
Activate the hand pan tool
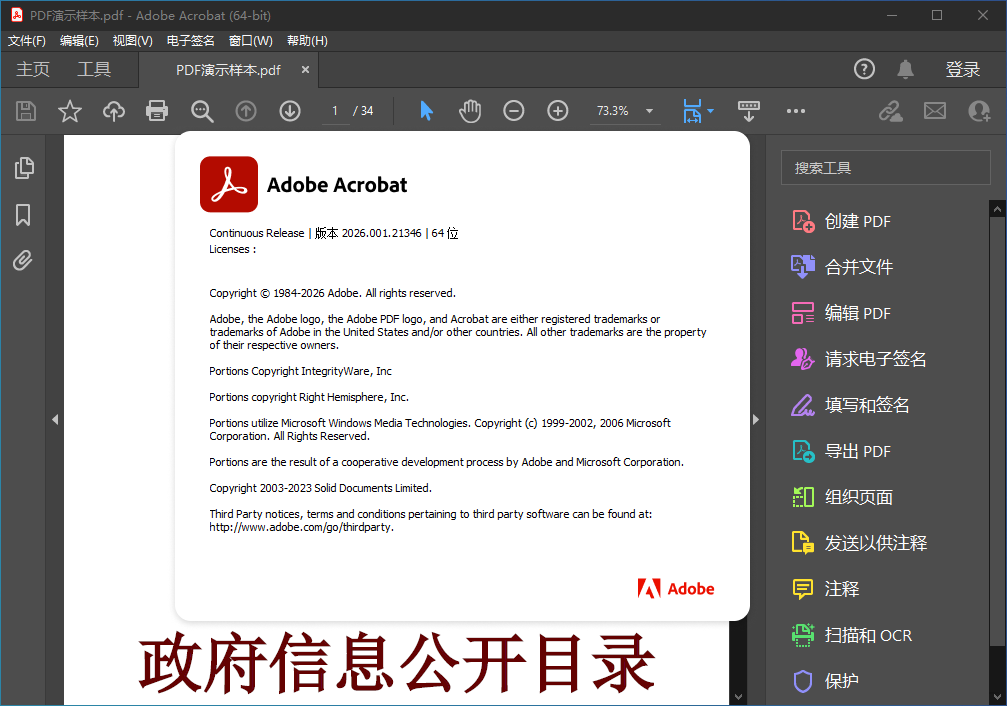[469, 111]
